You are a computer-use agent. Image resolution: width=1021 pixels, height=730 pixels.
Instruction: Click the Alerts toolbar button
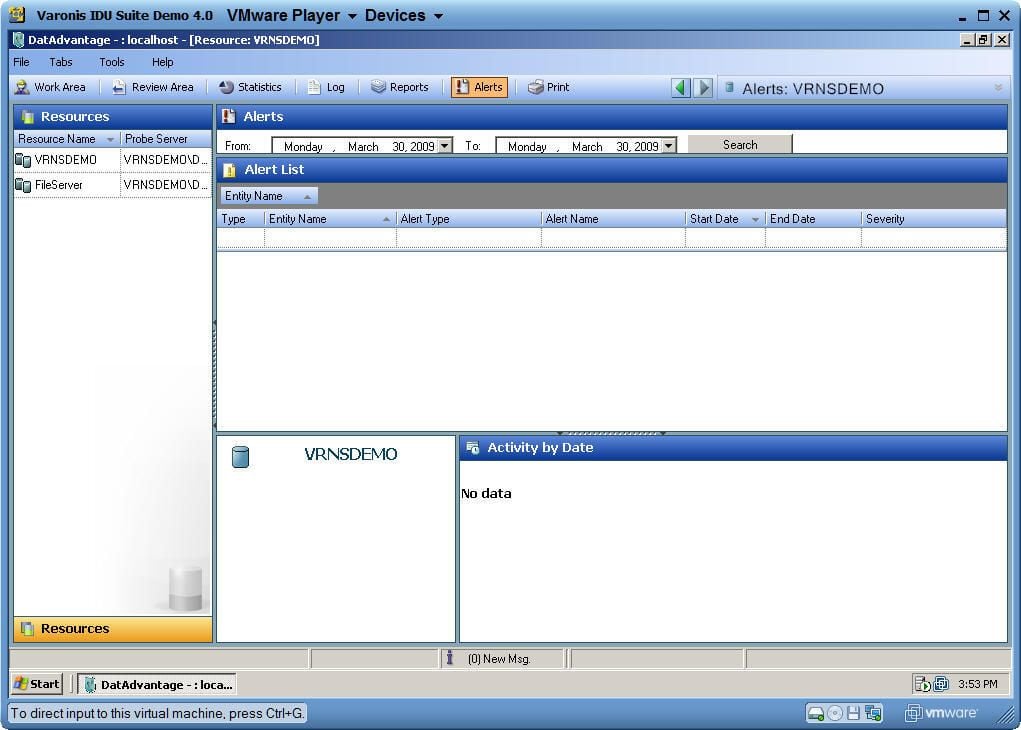click(479, 87)
